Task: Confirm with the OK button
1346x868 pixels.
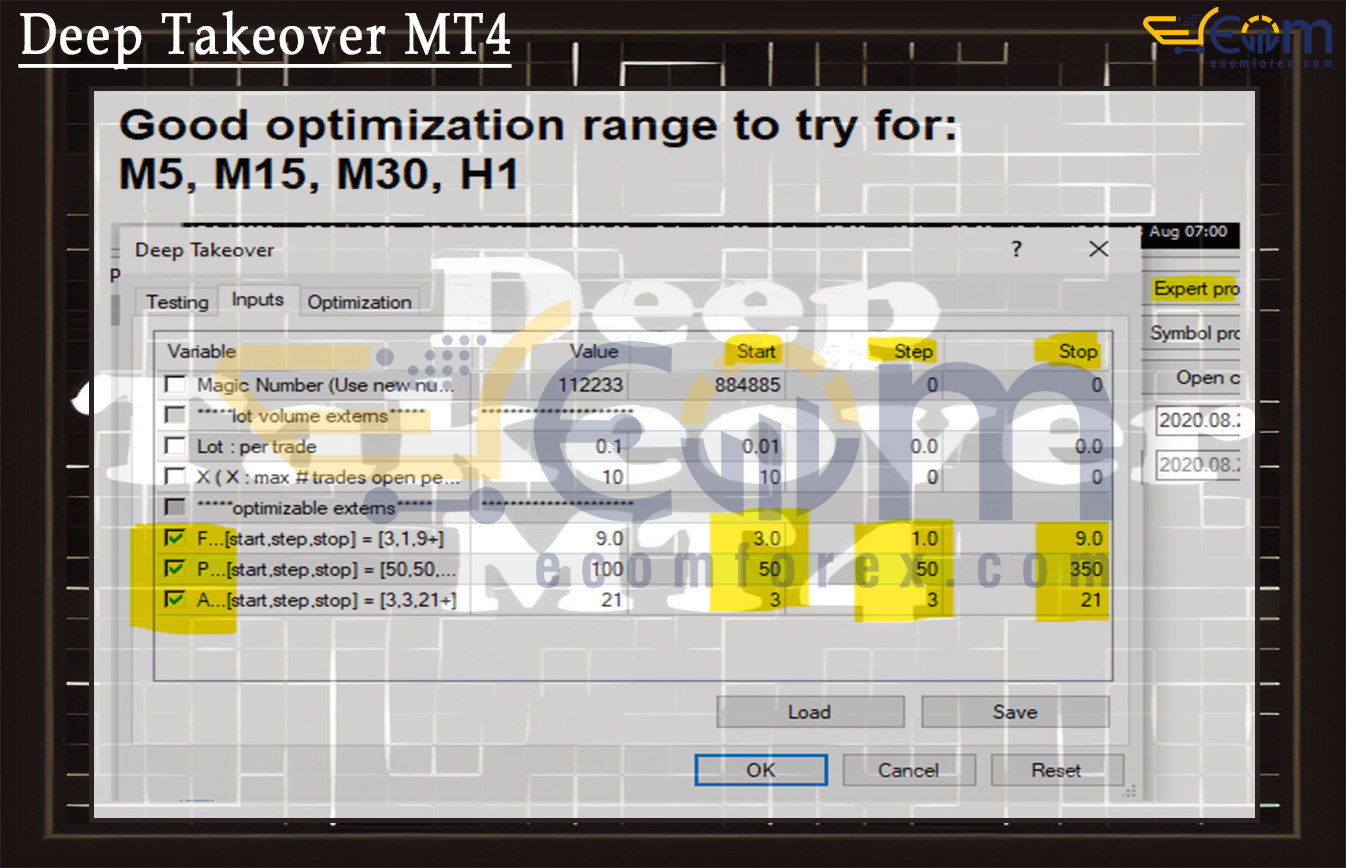Action: pyautogui.click(x=760, y=770)
